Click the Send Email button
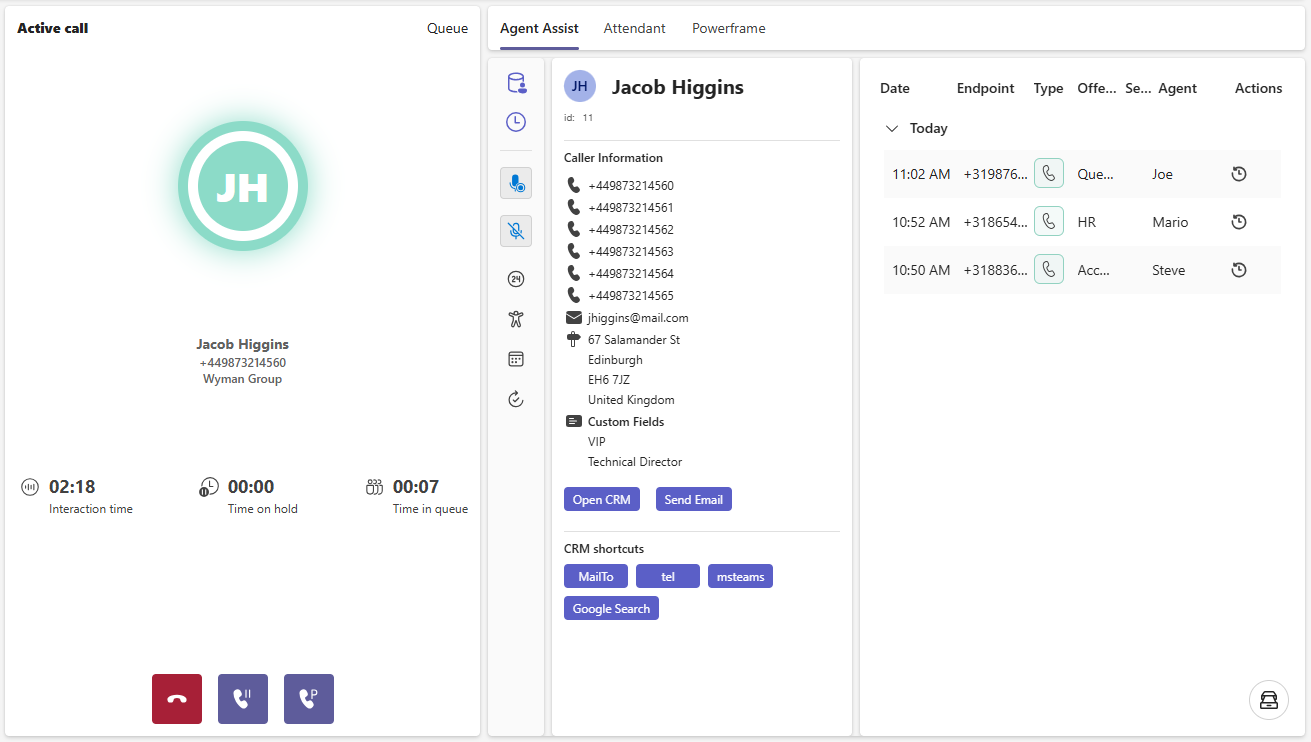The image size is (1311, 742). tap(693, 499)
